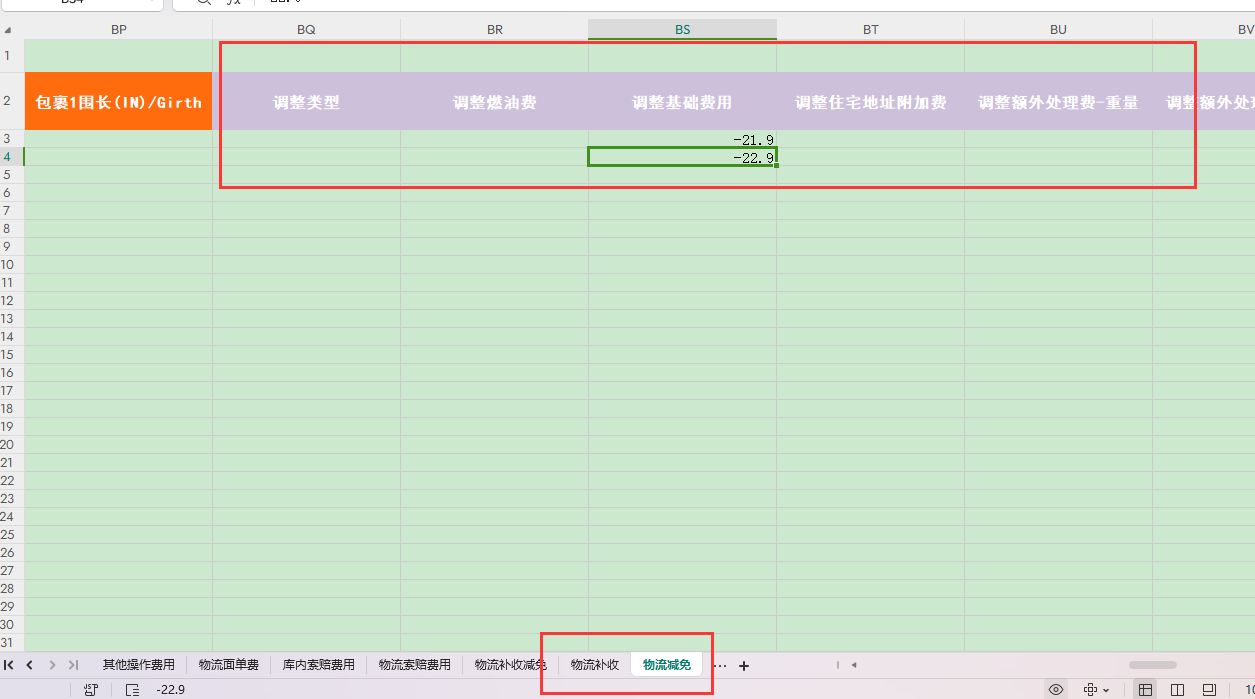Select column BU header
1255x699 pixels.
[x=1058, y=30]
